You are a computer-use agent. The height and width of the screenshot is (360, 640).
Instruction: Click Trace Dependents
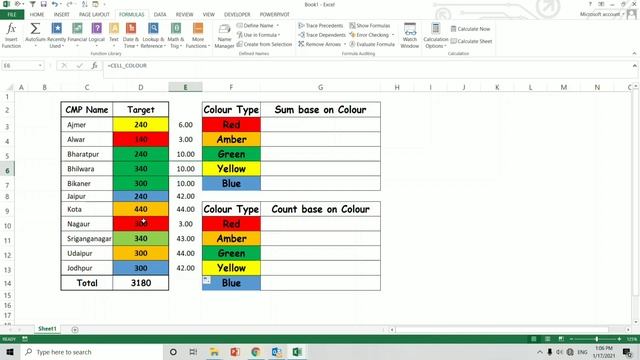[x=322, y=35]
